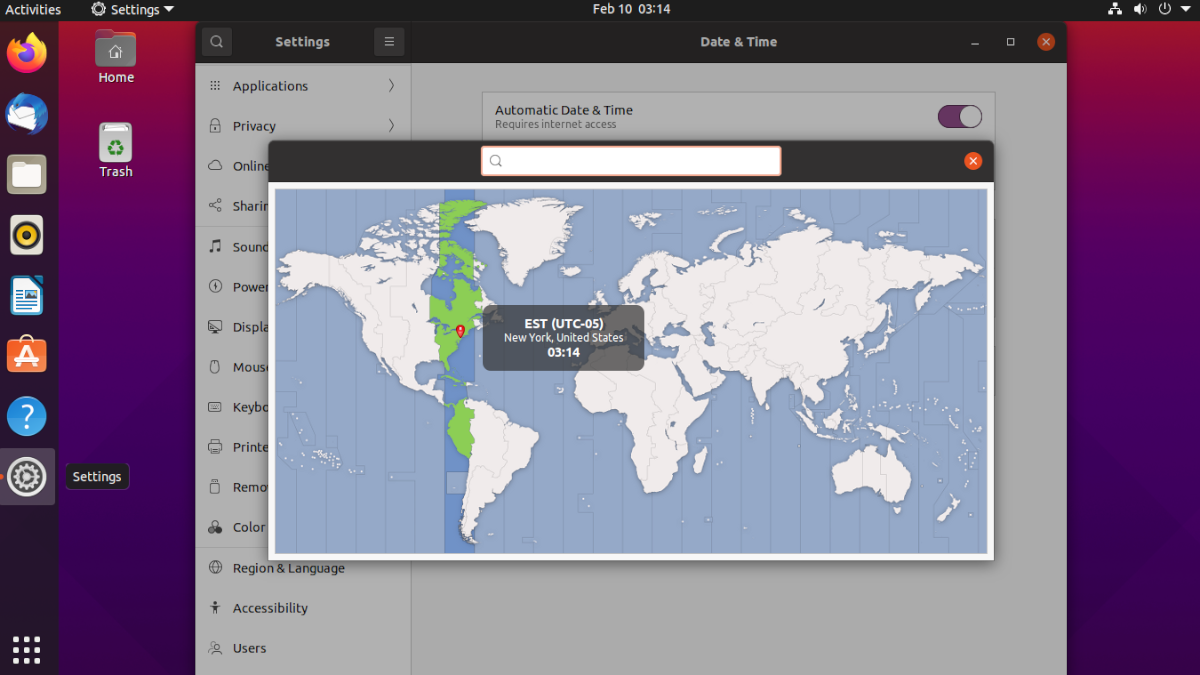Image resolution: width=1200 pixels, height=675 pixels.
Task: Click Activities in the top bar
Action: tap(33, 9)
